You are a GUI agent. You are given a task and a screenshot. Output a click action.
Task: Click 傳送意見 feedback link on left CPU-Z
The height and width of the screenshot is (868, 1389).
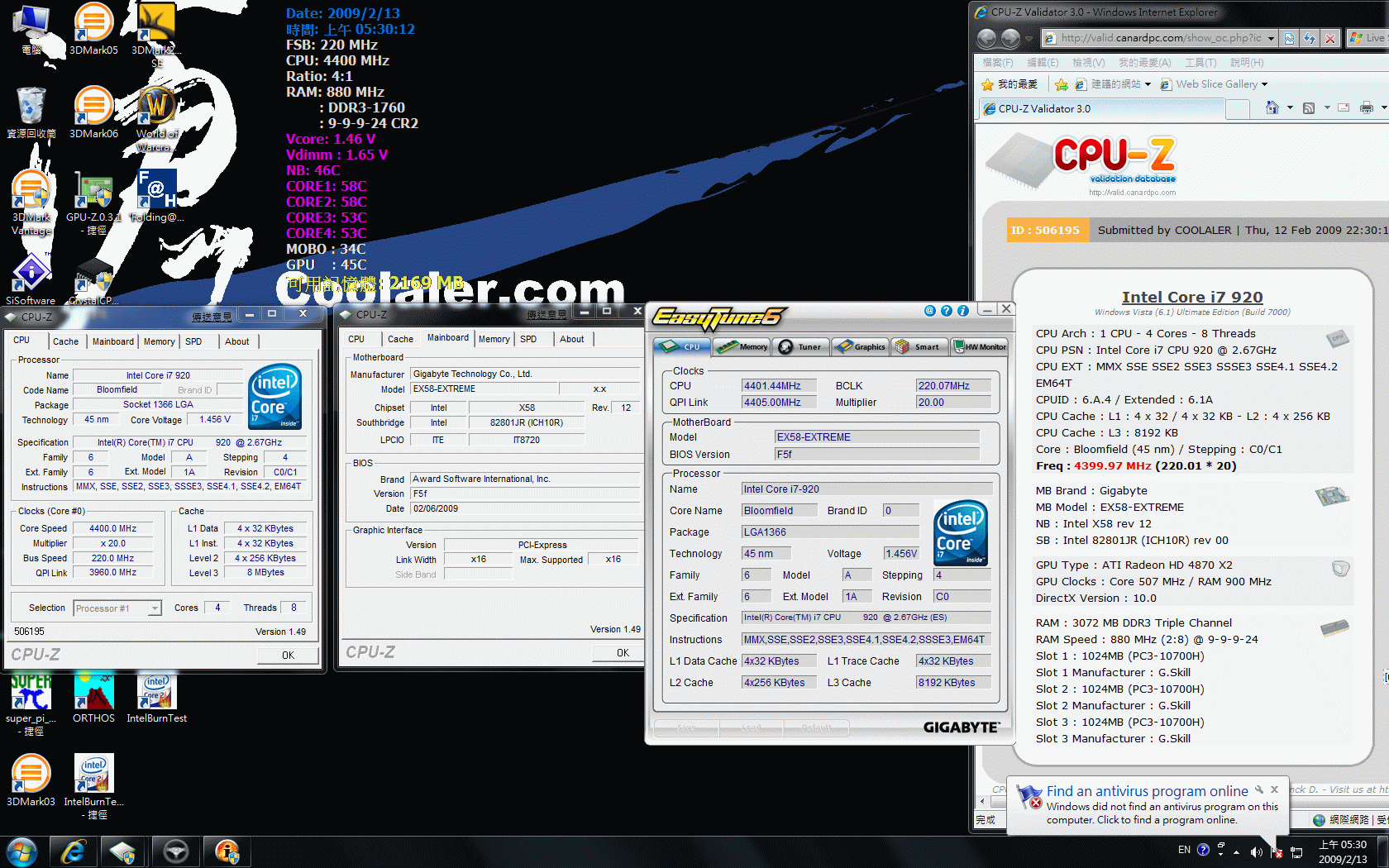click(212, 317)
